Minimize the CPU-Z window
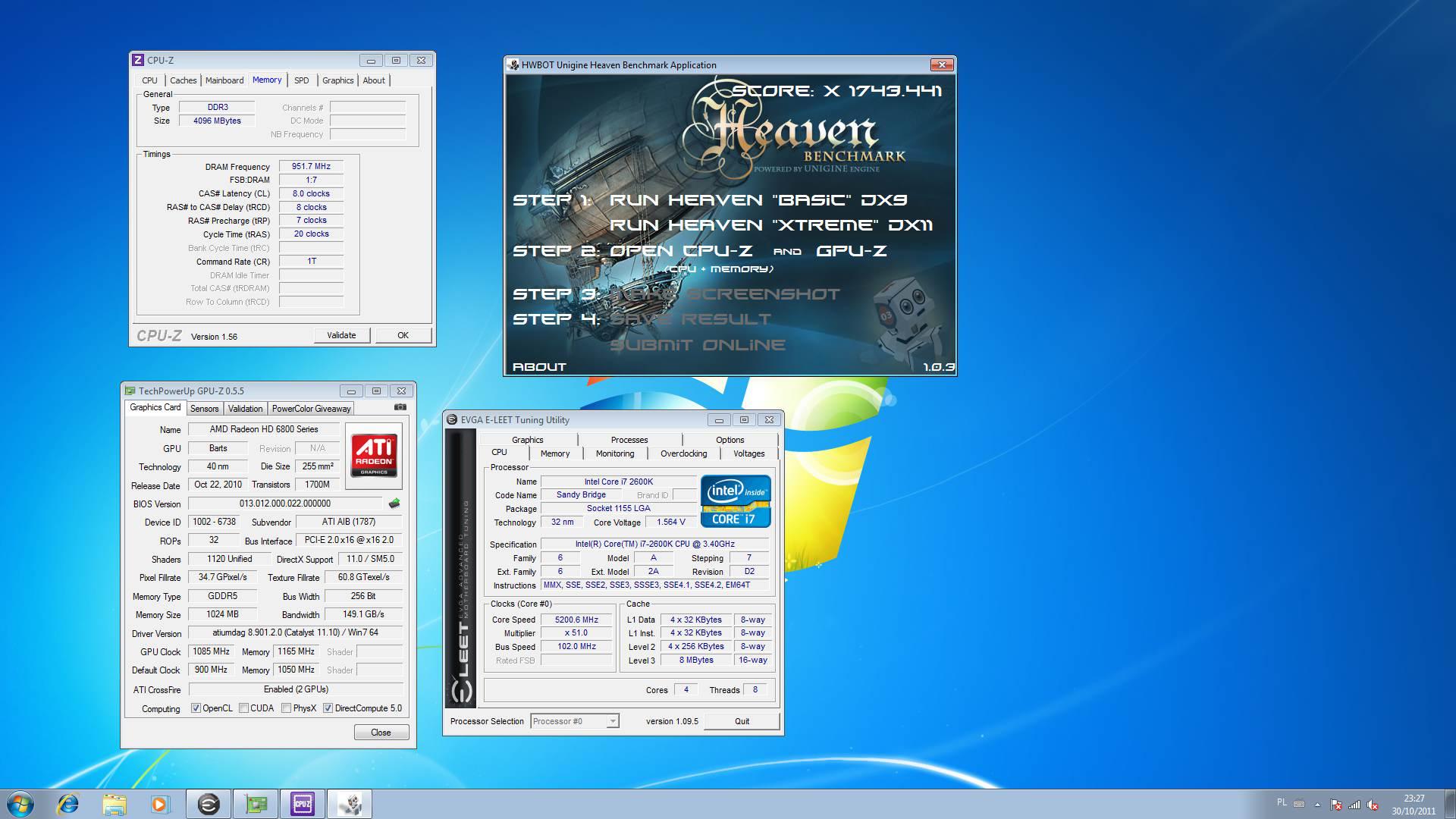The image size is (1456, 819). 371,61
